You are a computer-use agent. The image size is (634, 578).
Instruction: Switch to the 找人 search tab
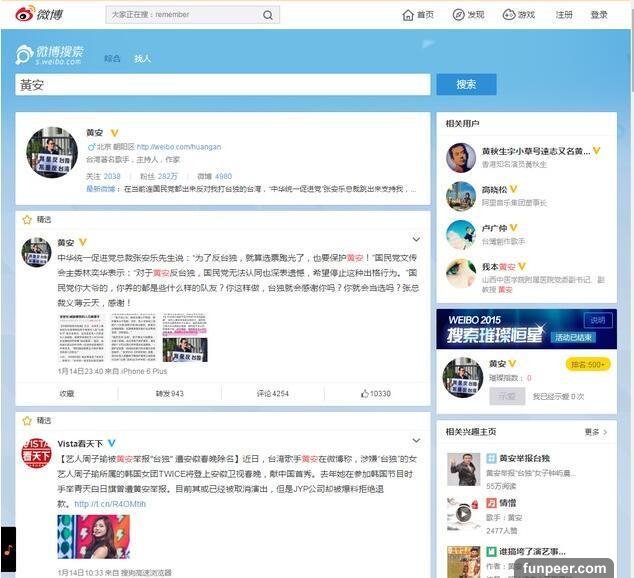(143, 59)
